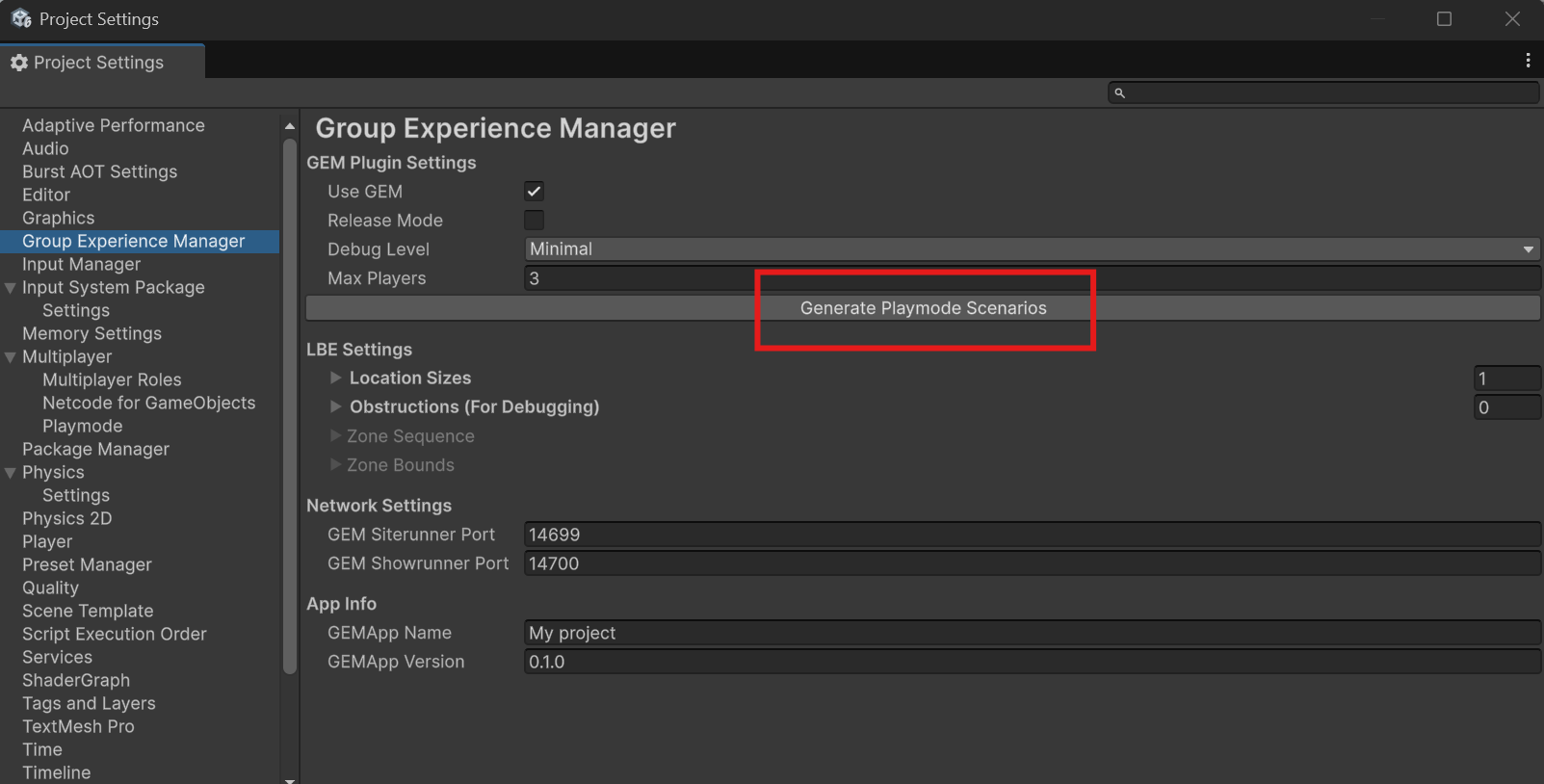1544x784 pixels.
Task: Open the Player settings category
Action: click(x=47, y=542)
